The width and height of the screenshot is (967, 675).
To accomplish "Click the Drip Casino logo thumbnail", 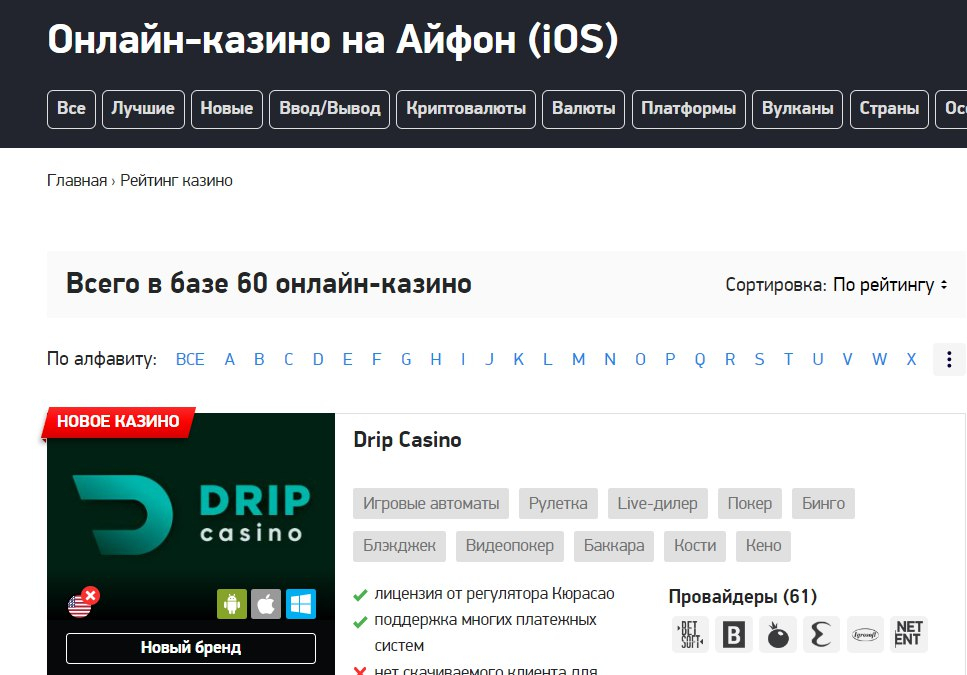I will (191, 515).
